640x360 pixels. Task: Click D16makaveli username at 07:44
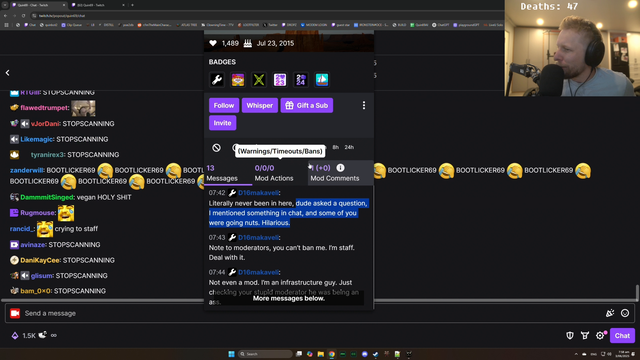coord(258,272)
